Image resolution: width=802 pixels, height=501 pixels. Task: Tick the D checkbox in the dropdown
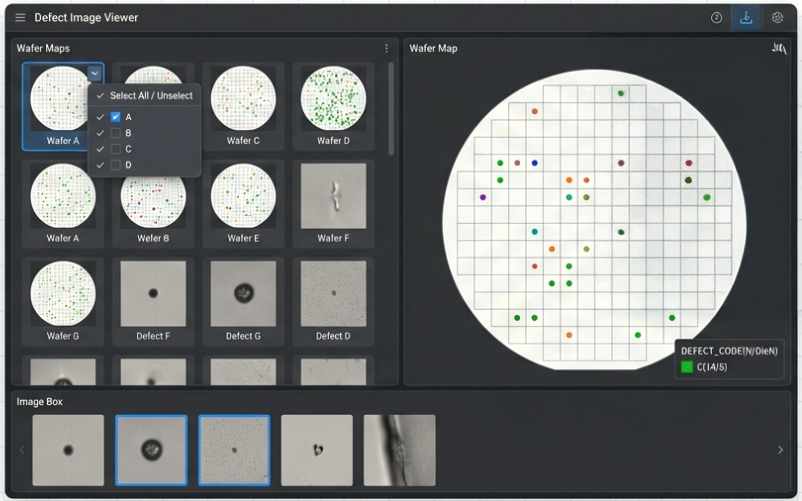click(x=116, y=165)
